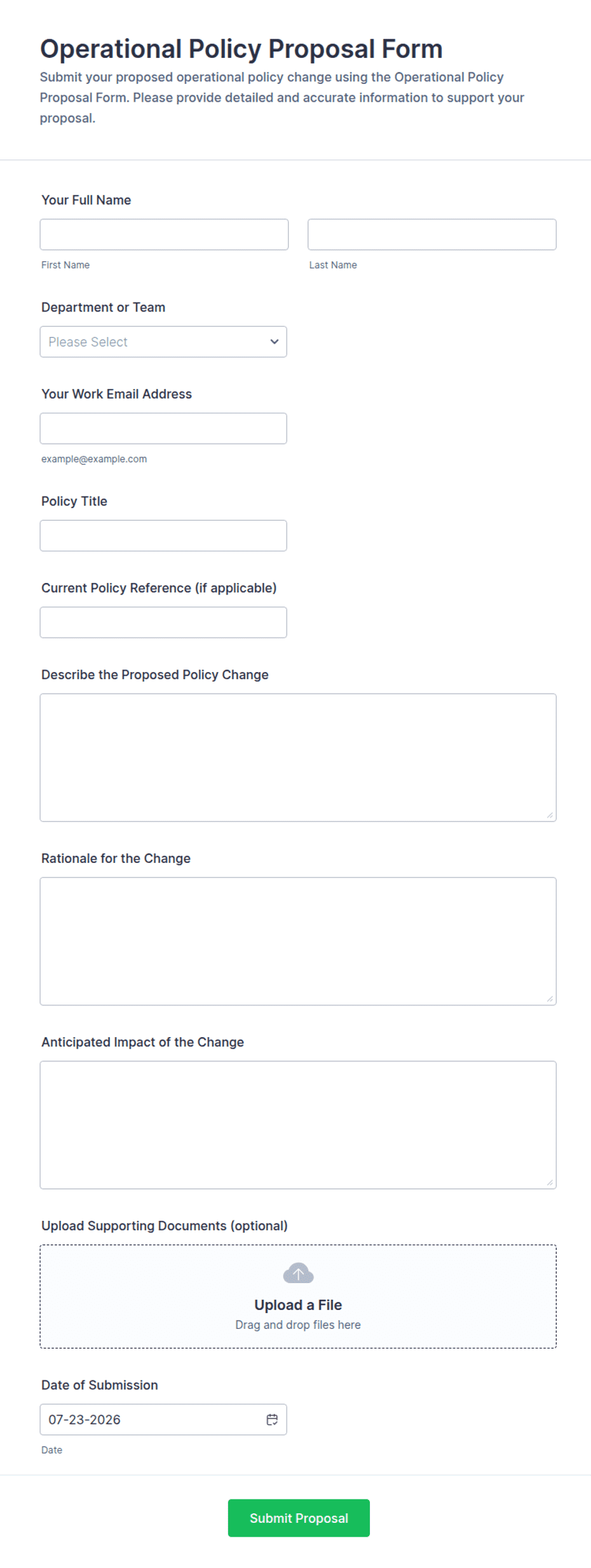The width and height of the screenshot is (591, 1568).
Task: Click in the Rationale for the Change textarea
Action: (298, 941)
